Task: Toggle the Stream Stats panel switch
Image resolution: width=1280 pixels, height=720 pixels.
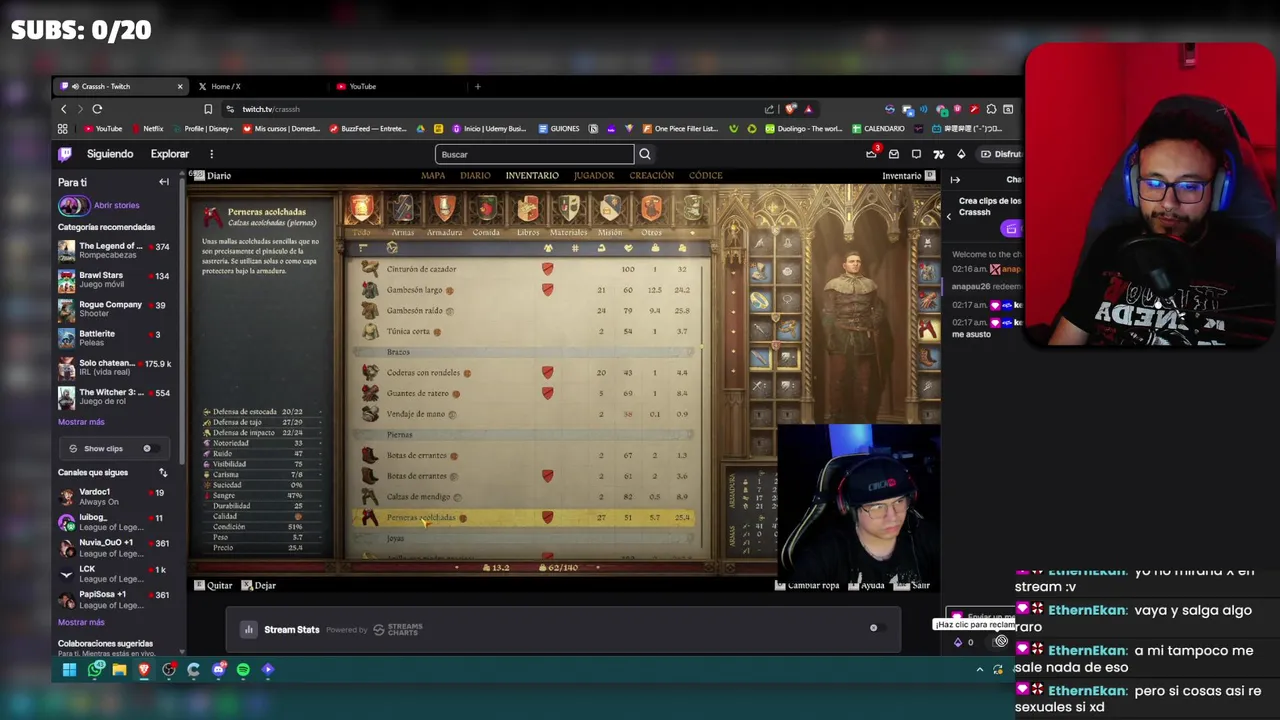Action: coord(876,628)
